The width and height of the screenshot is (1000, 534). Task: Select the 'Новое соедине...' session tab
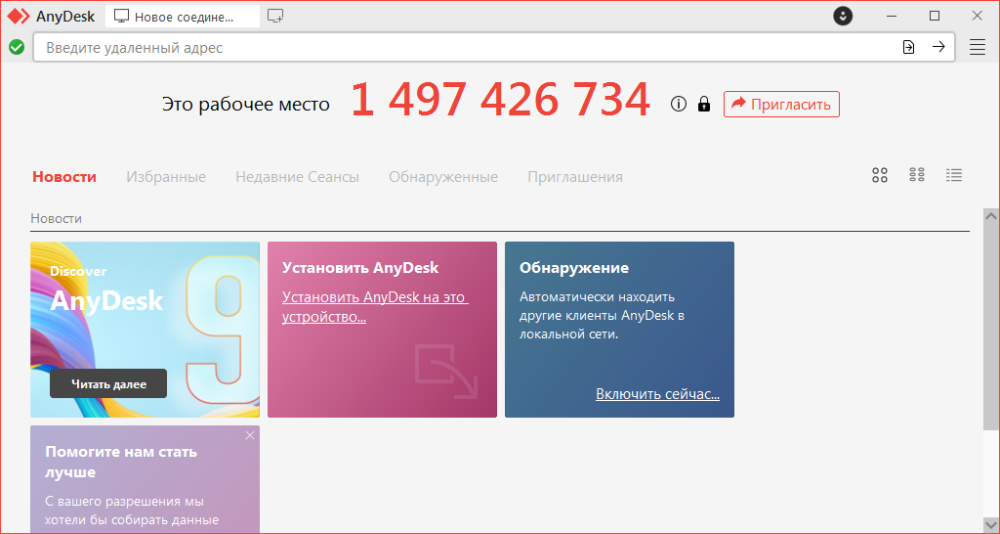(x=182, y=17)
